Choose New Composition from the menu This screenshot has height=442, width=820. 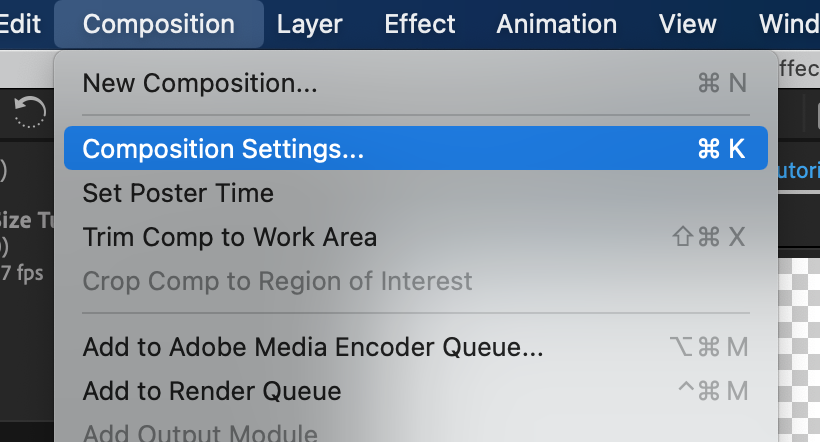tap(200, 83)
